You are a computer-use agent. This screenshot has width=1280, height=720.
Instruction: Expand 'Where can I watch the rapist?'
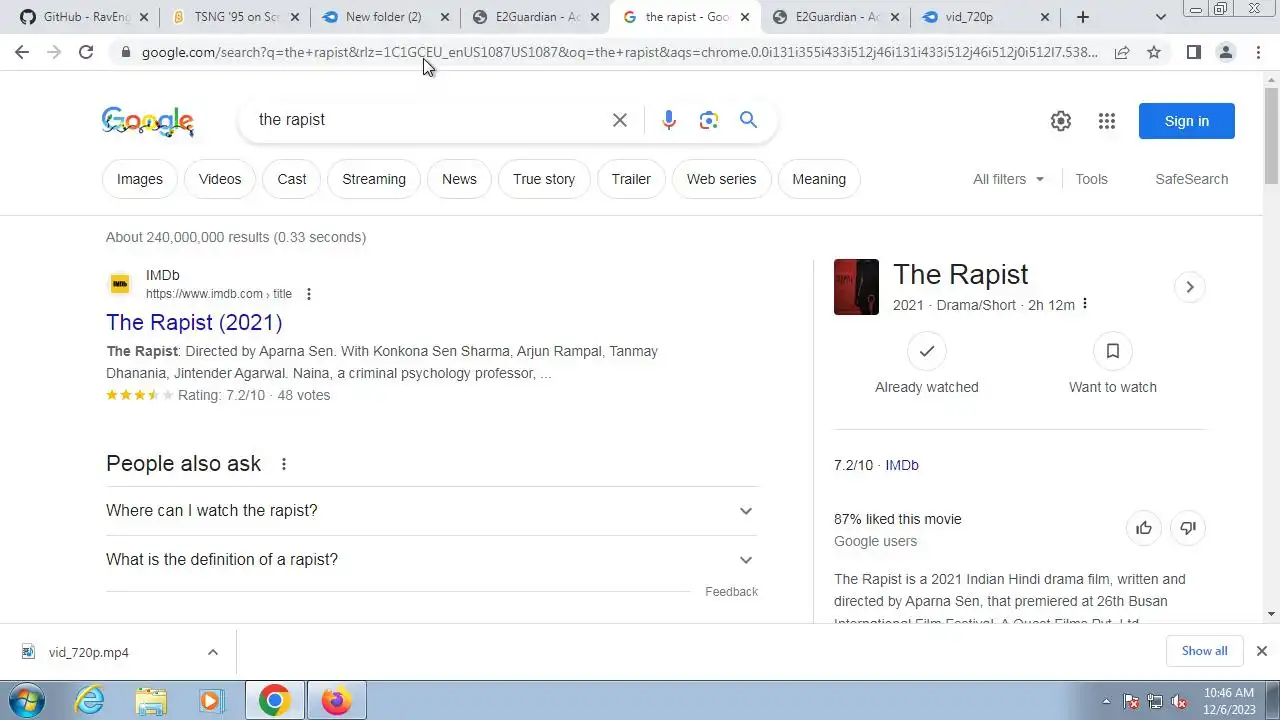point(432,511)
